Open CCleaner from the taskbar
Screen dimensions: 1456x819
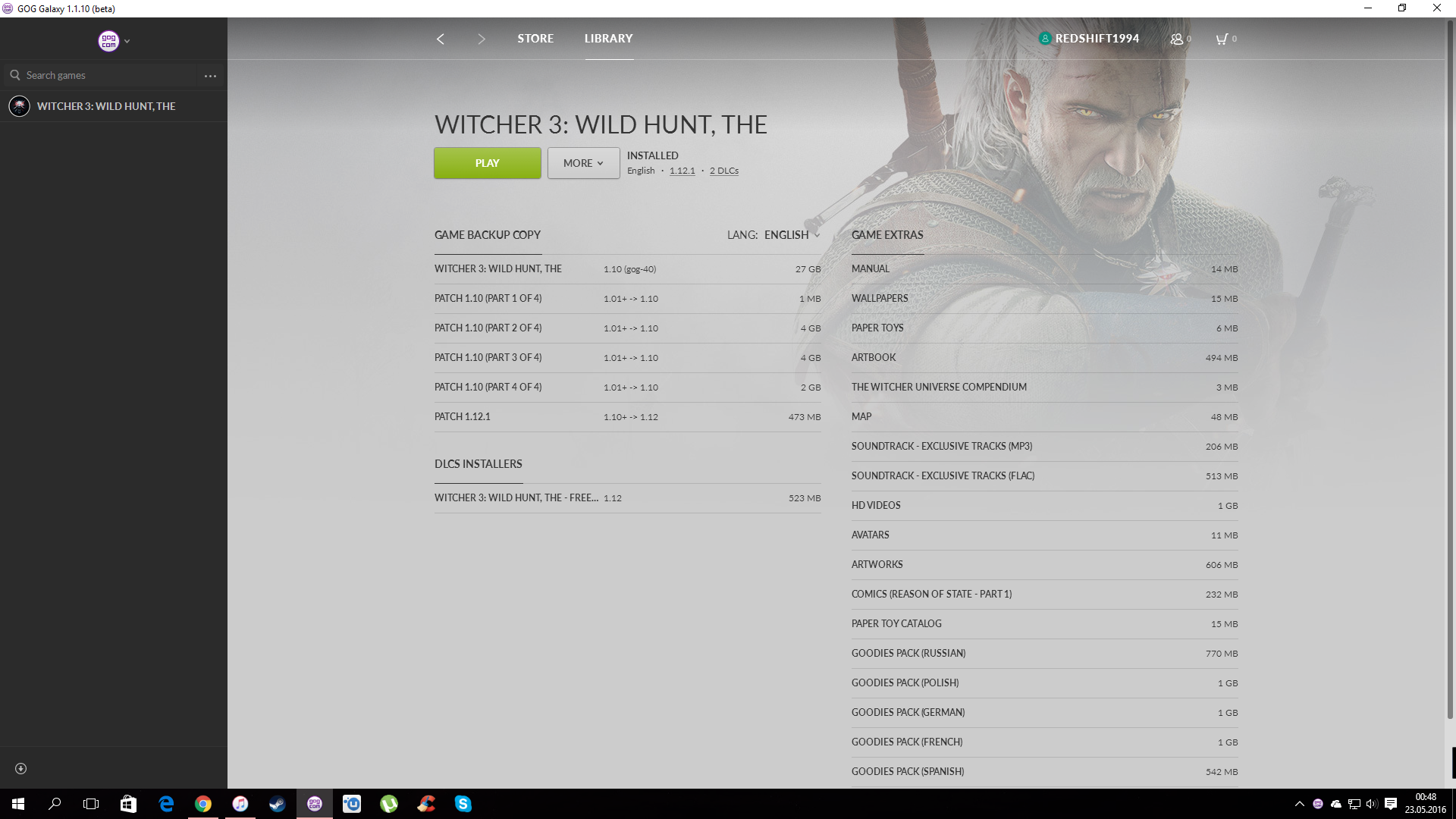425,804
